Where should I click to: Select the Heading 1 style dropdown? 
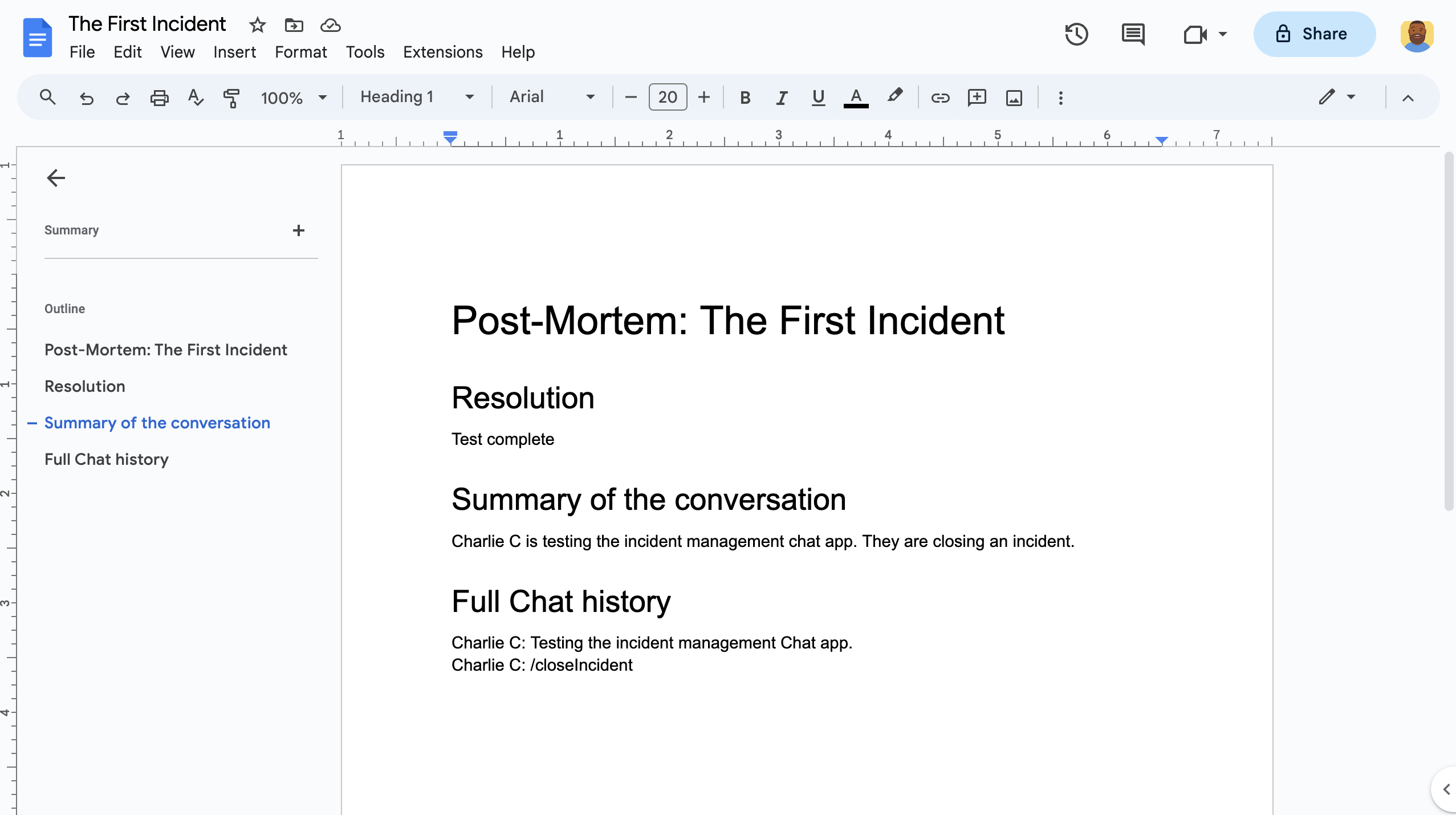414,97
